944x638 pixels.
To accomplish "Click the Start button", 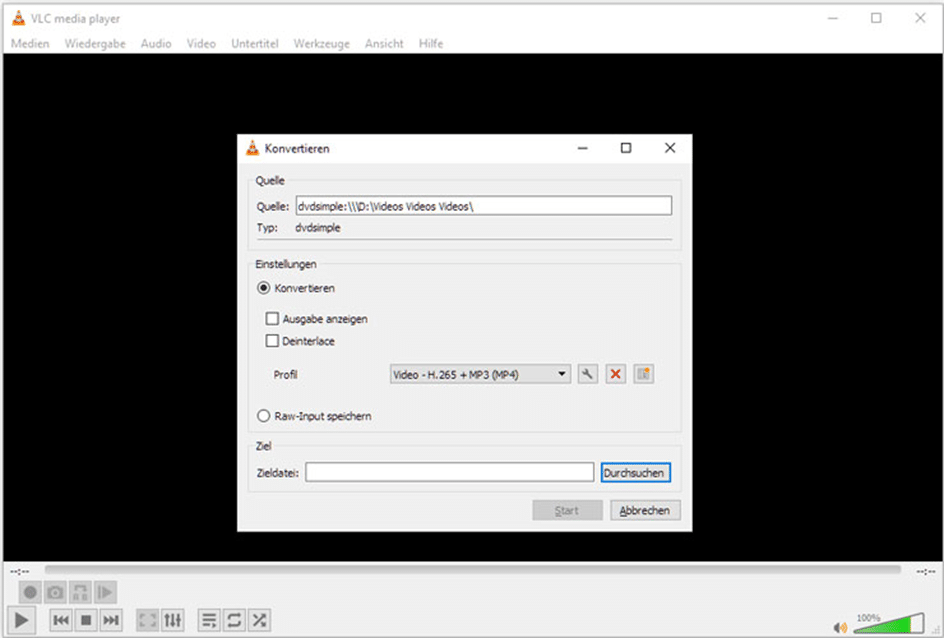I will click(x=567, y=510).
